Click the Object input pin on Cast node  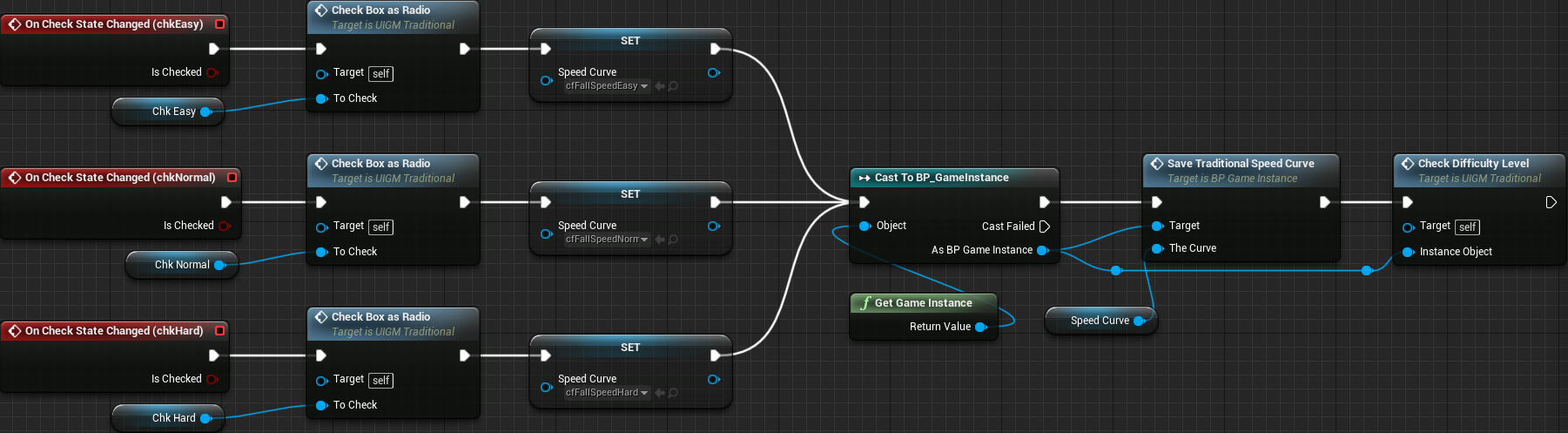(865, 226)
